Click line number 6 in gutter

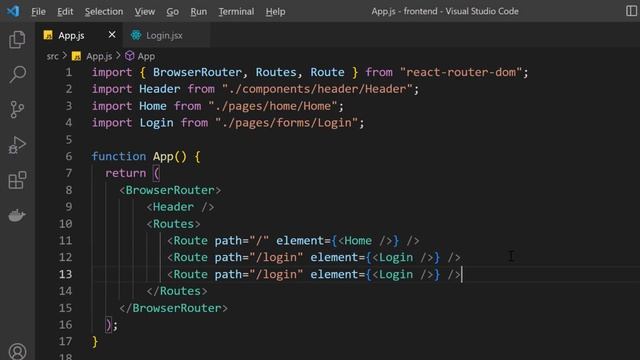click(69, 156)
